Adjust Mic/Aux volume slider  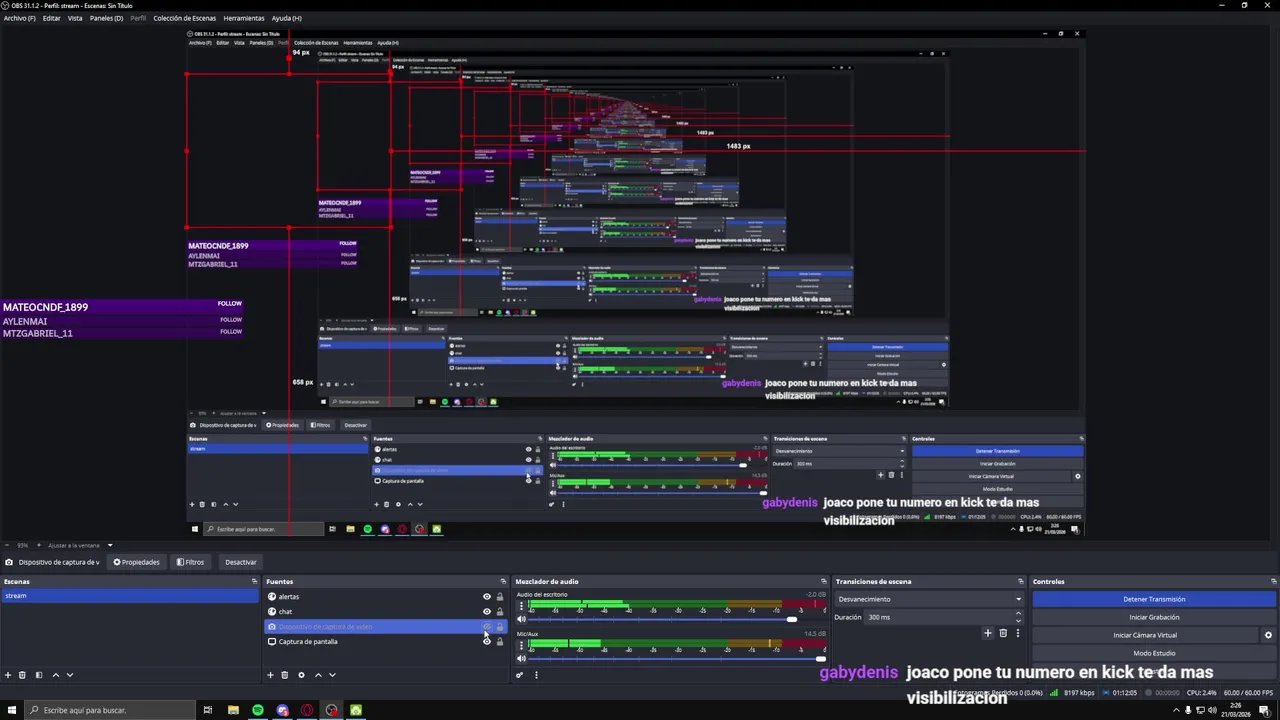tap(821, 658)
